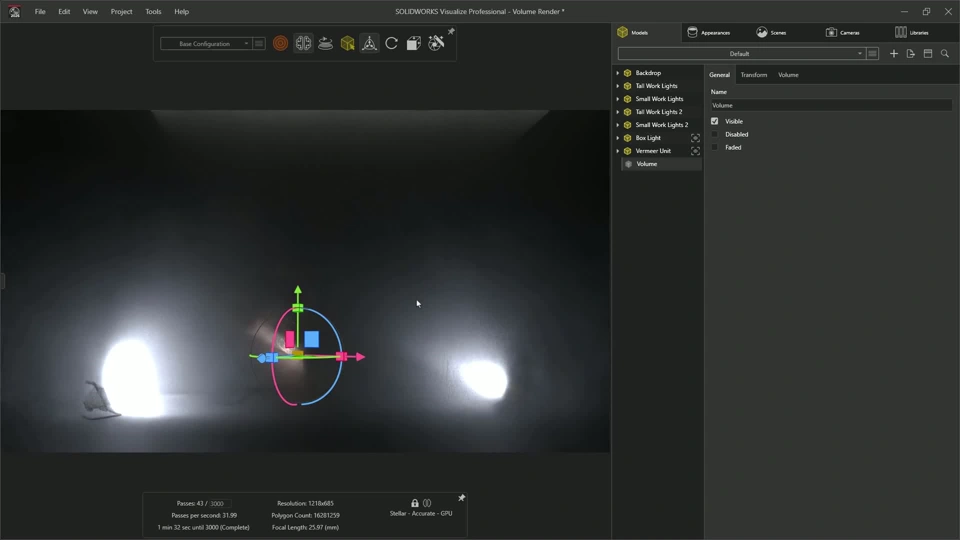This screenshot has height=540, width=960.
Task: Click the Focal Length 25.97 (mm) text
Action: click(x=306, y=527)
